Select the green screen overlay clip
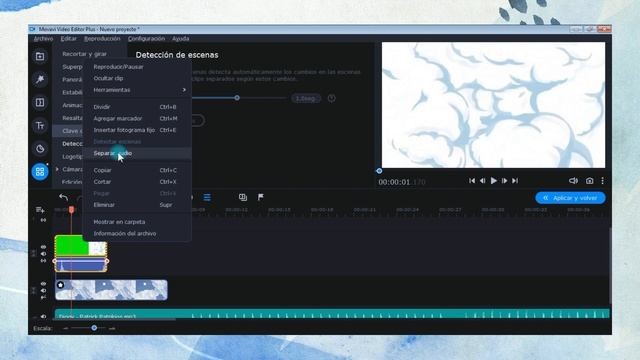The image size is (640, 360). tap(81, 246)
